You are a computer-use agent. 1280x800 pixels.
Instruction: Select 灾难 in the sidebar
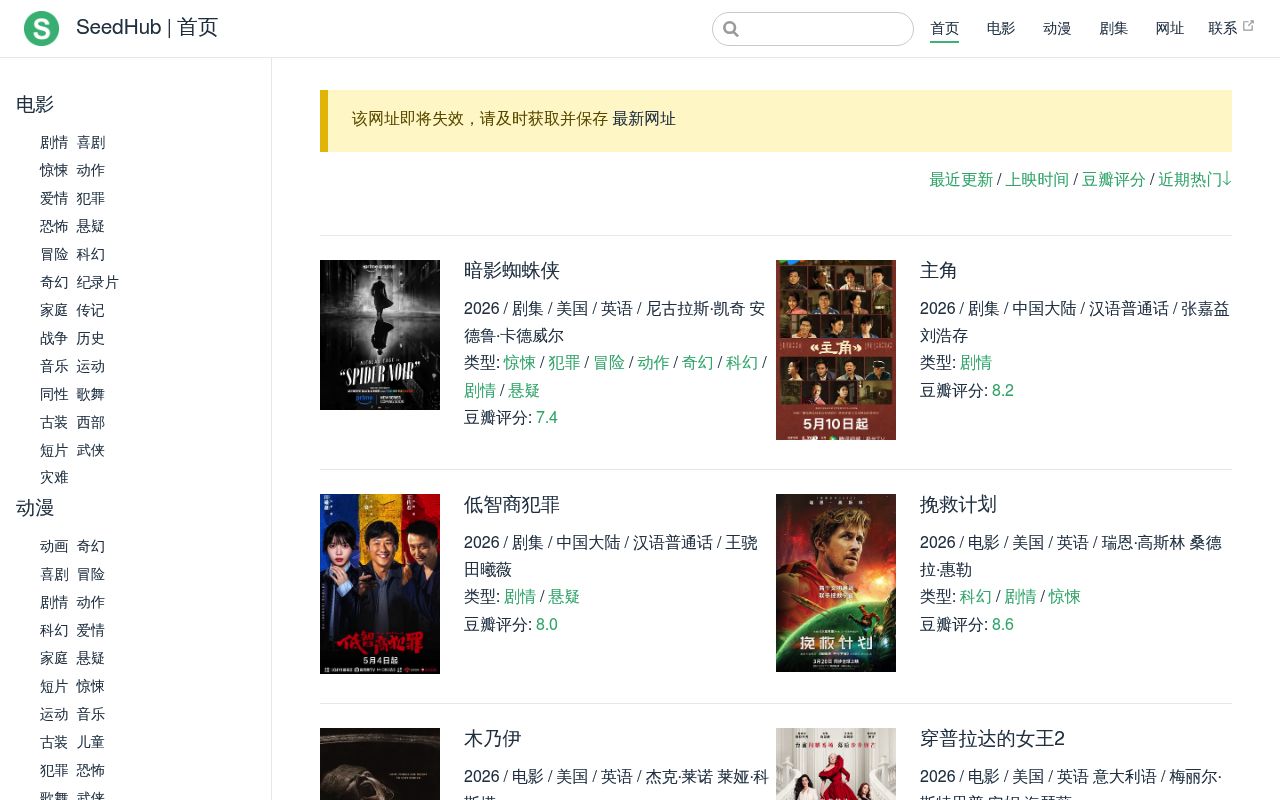click(54, 478)
